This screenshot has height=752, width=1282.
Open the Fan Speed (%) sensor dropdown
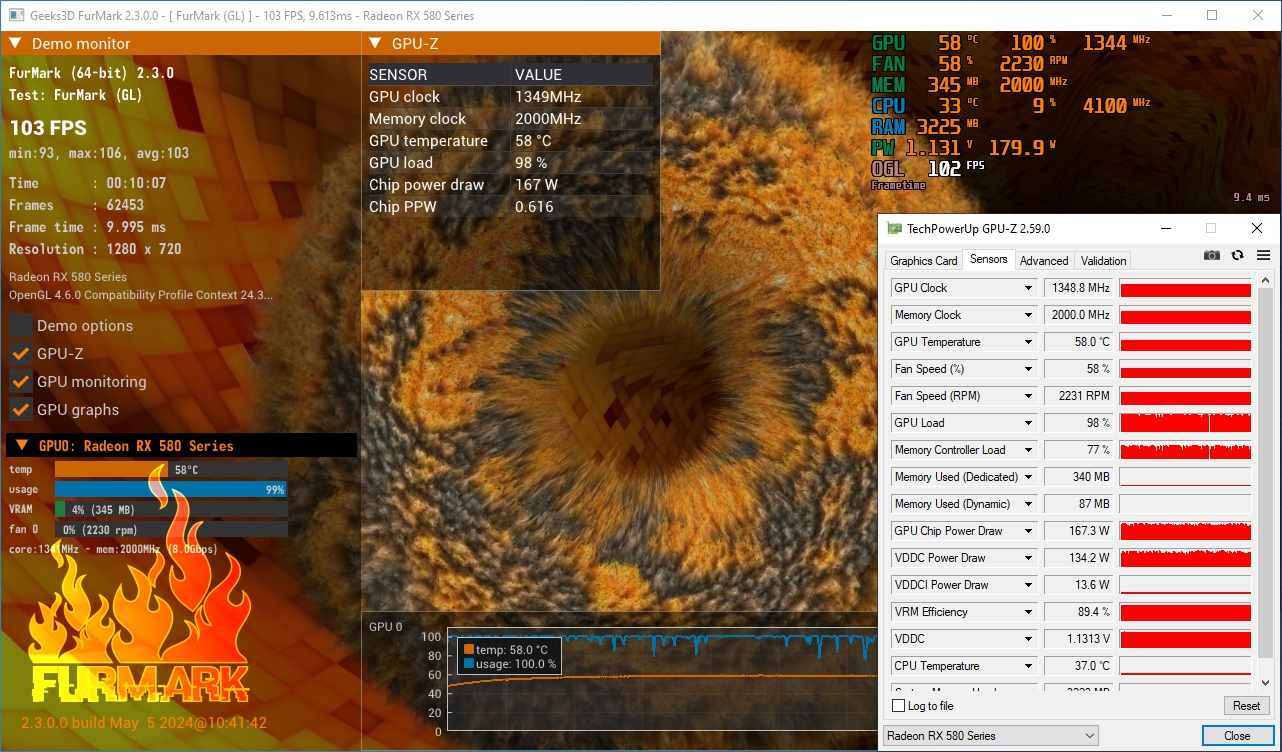pyautogui.click(x=1028, y=369)
